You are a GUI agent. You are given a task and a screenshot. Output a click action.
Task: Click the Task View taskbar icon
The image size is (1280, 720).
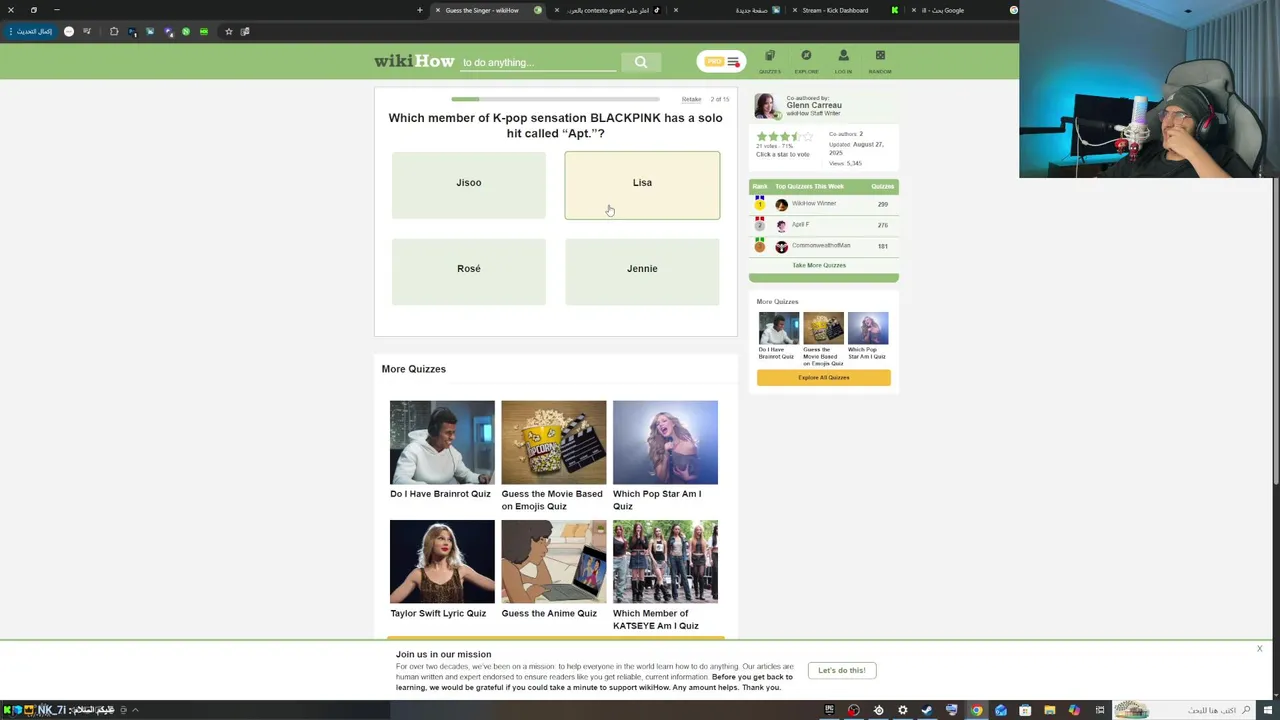click(1100, 710)
